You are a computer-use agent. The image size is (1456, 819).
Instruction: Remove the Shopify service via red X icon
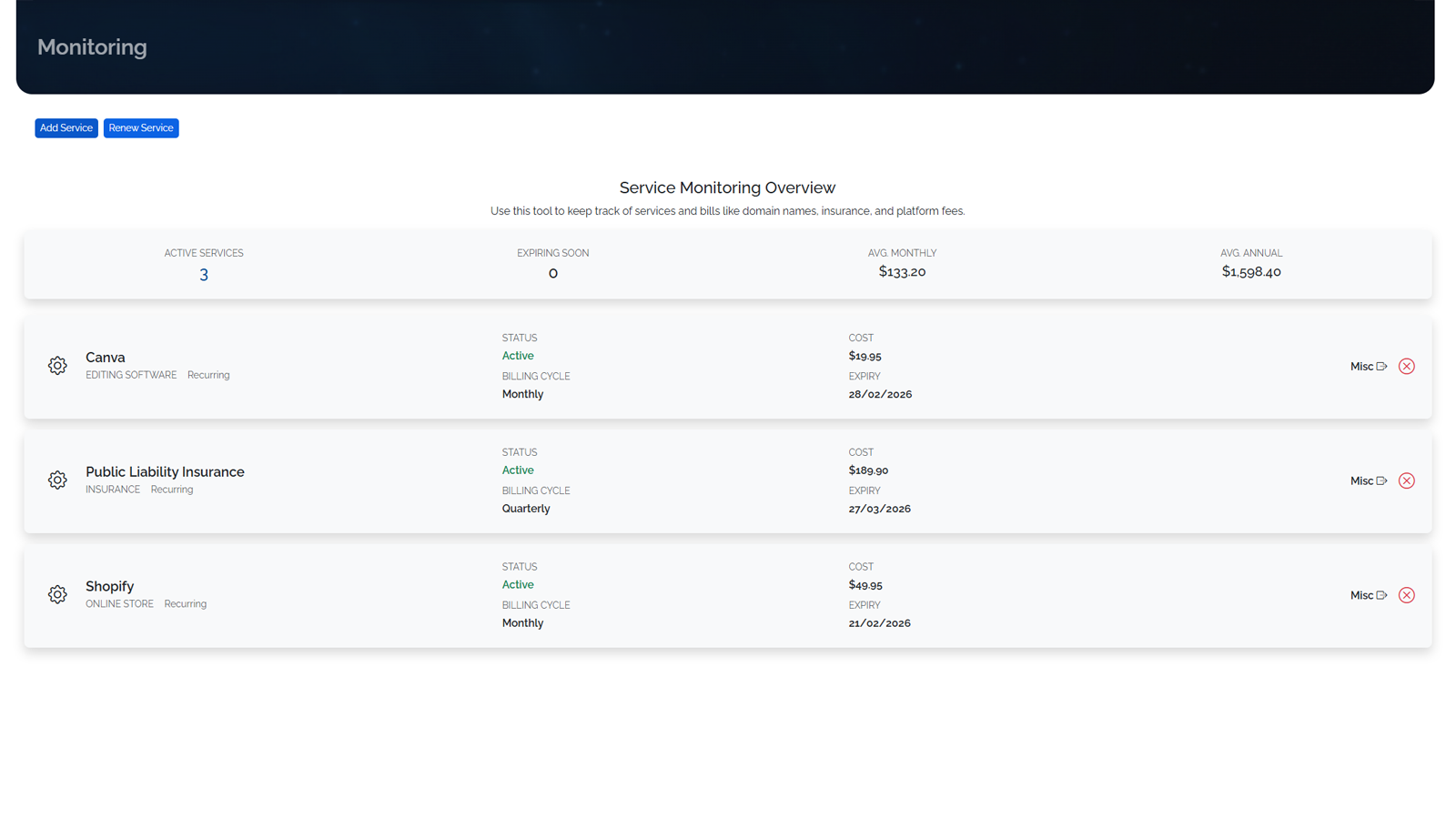click(x=1407, y=595)
